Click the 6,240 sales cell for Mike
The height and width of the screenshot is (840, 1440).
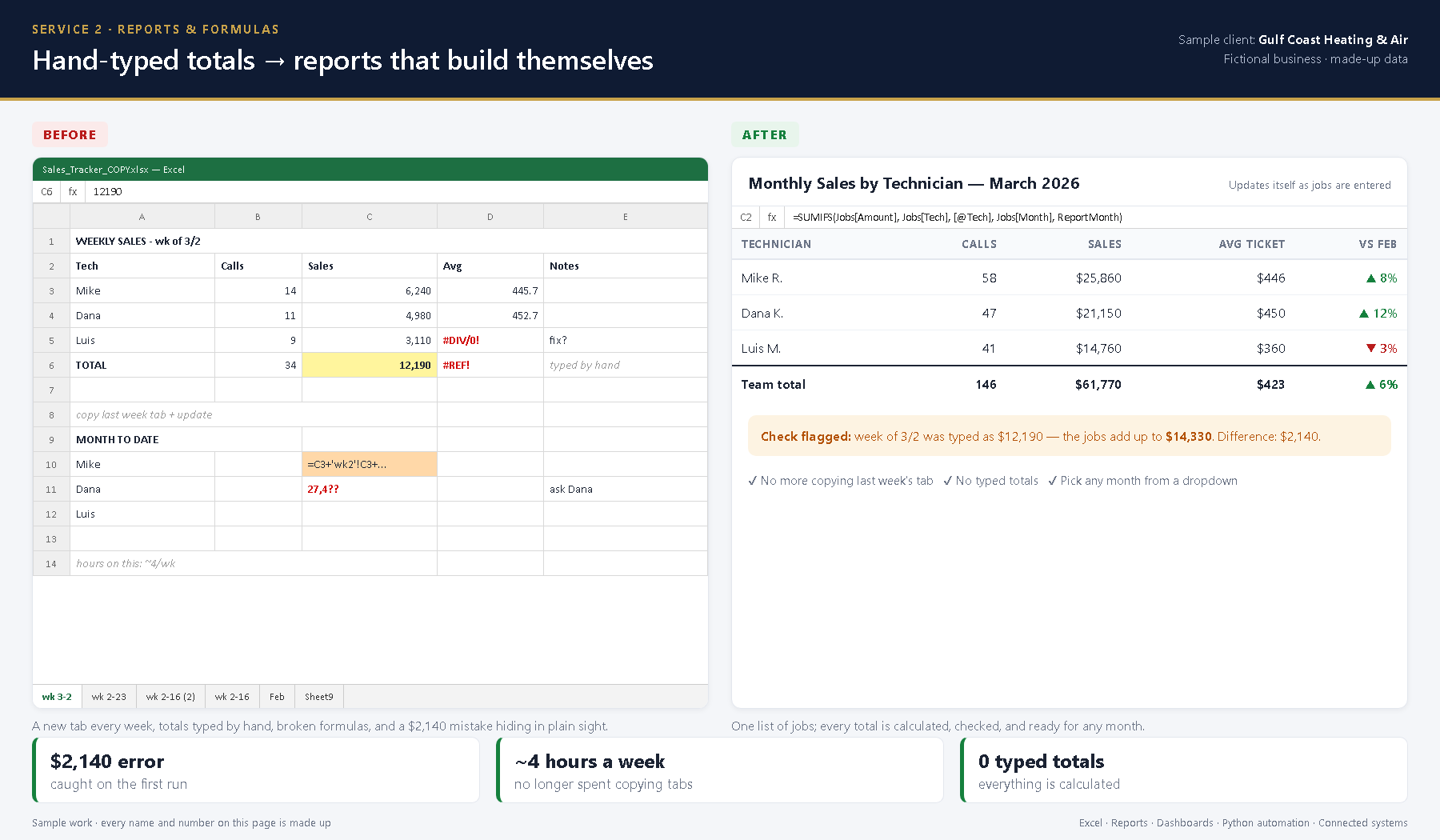[370, 291]
